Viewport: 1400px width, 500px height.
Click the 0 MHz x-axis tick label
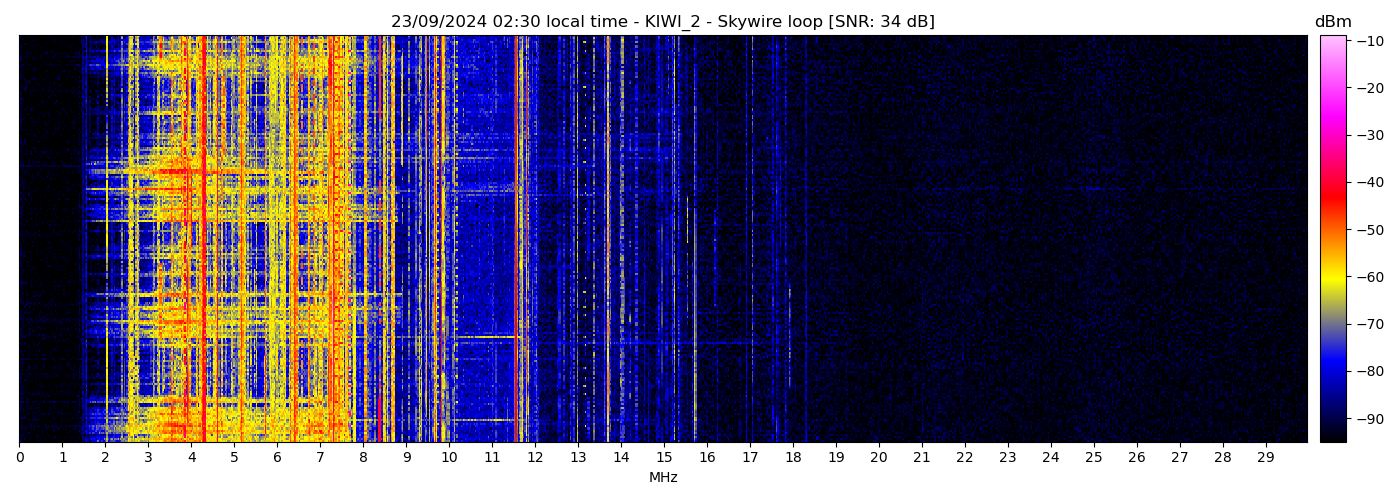pos(19,458)
